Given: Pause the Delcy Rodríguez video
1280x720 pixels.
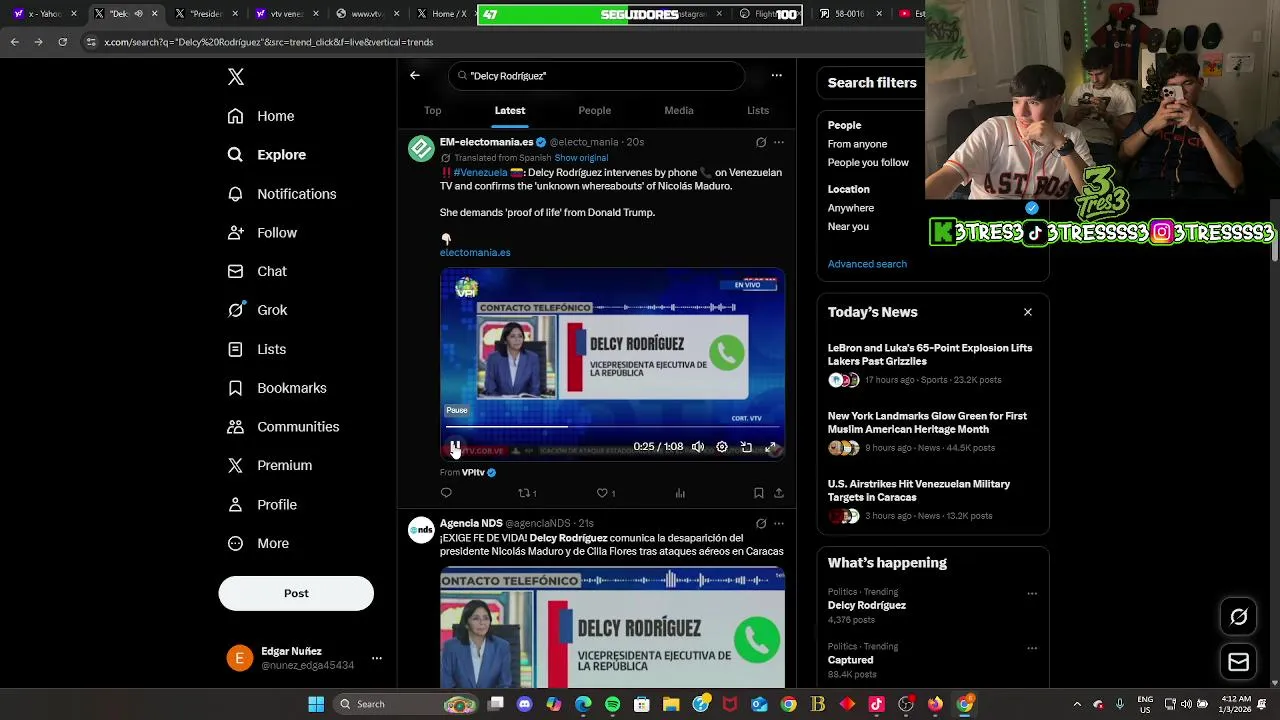Looking at the screenshot, I should [x=455, y=447].
